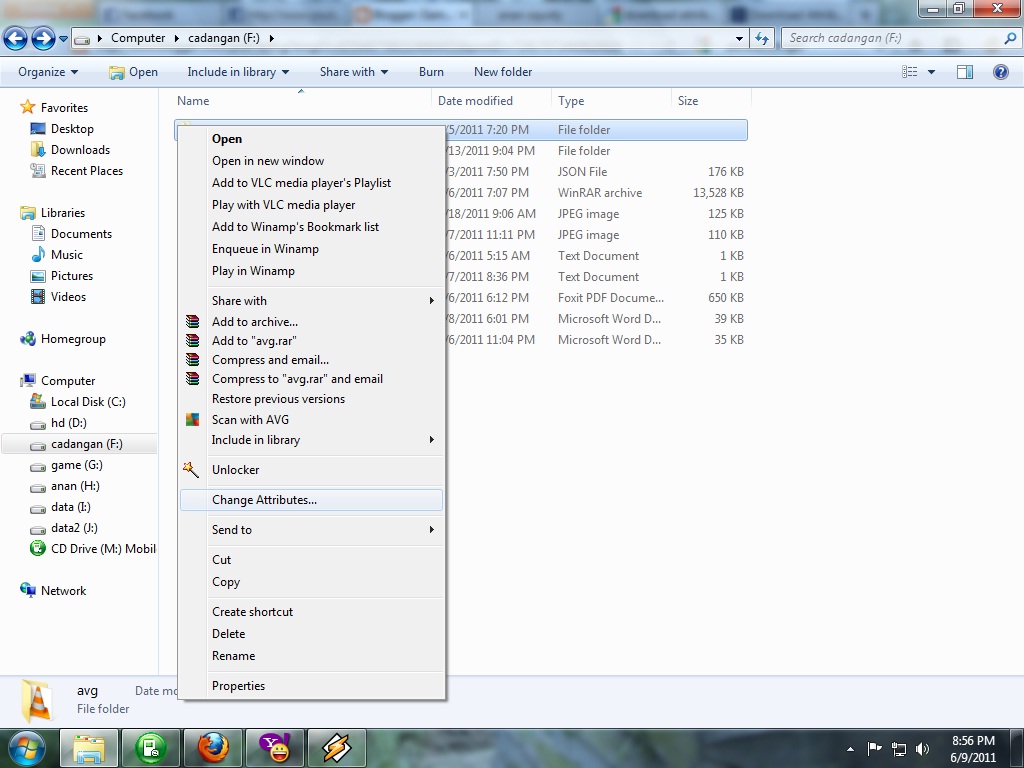Click WinRAR icon beside Add to "avg.rar"
Viewport: 1024px width, 768px height.
[x=192, y=340]
